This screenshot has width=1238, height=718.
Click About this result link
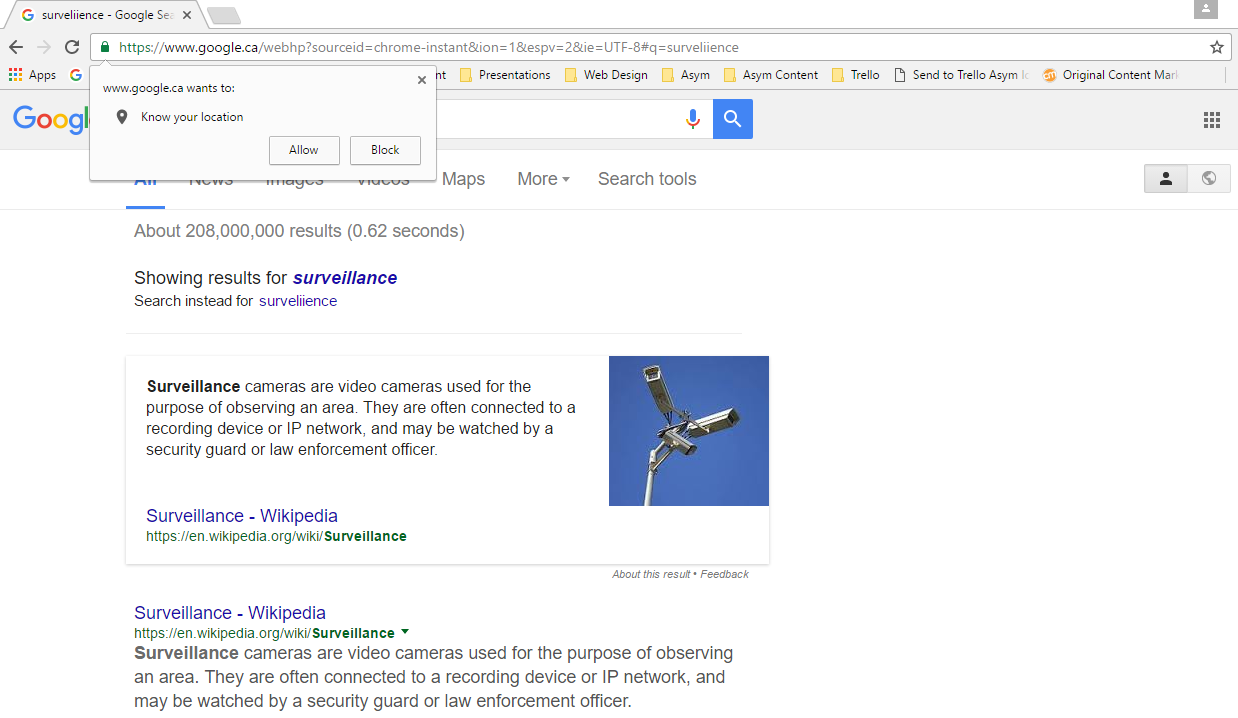coord(651,574)
